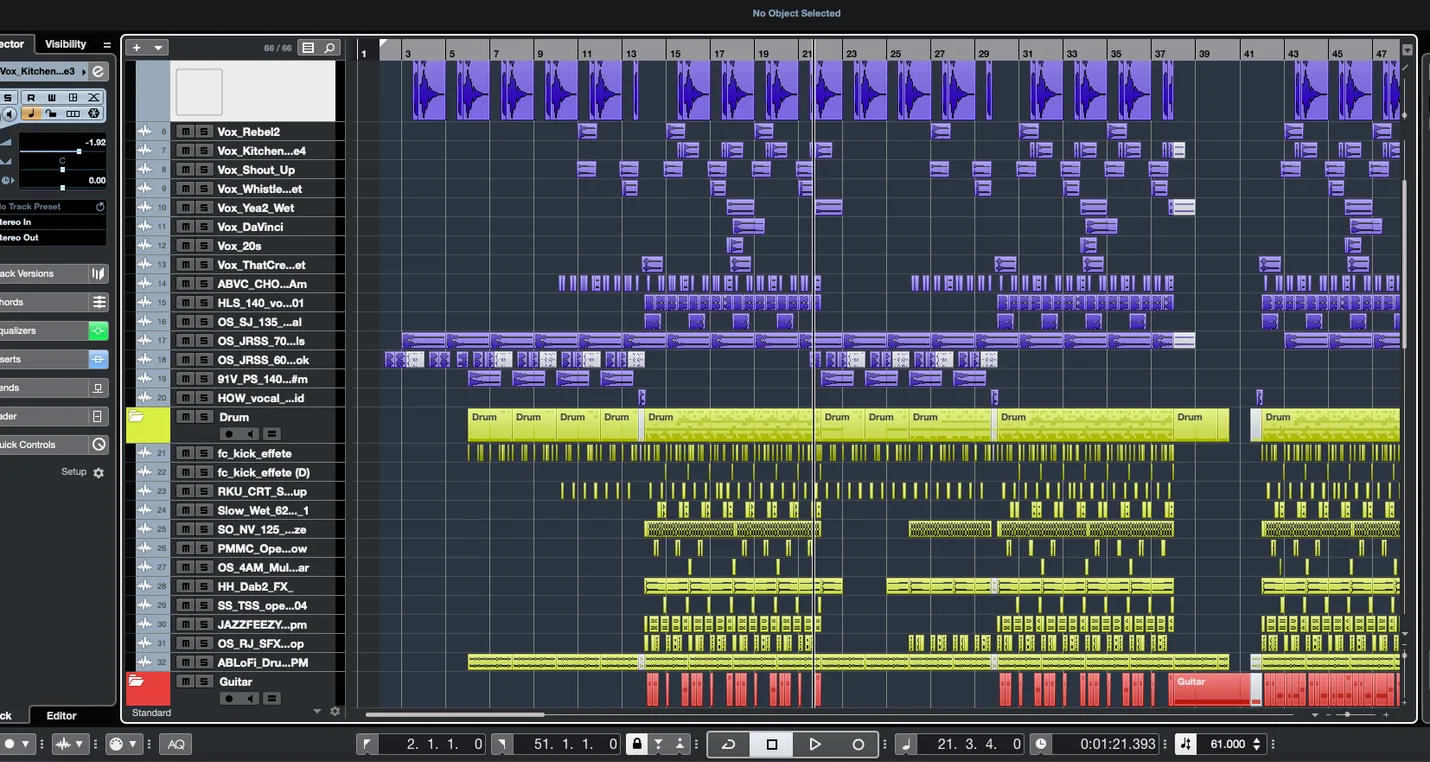This screenshot has height=762, width=1430.
Task: Click the Stop transport button
Action: 771,744
